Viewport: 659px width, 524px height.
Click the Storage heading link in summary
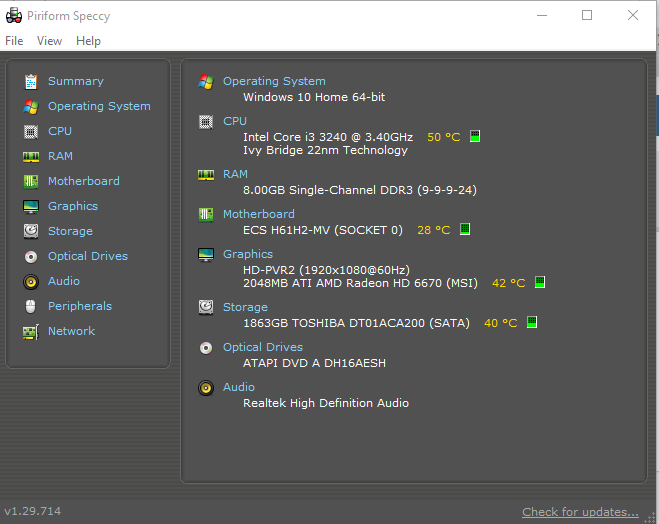click(245, 307)
